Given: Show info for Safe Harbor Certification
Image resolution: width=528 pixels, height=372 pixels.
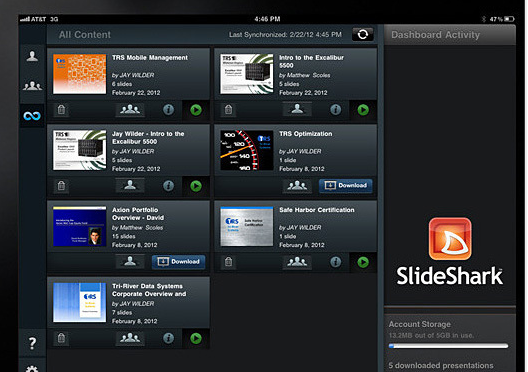Looking at the screenshot, I should point(335,262).
